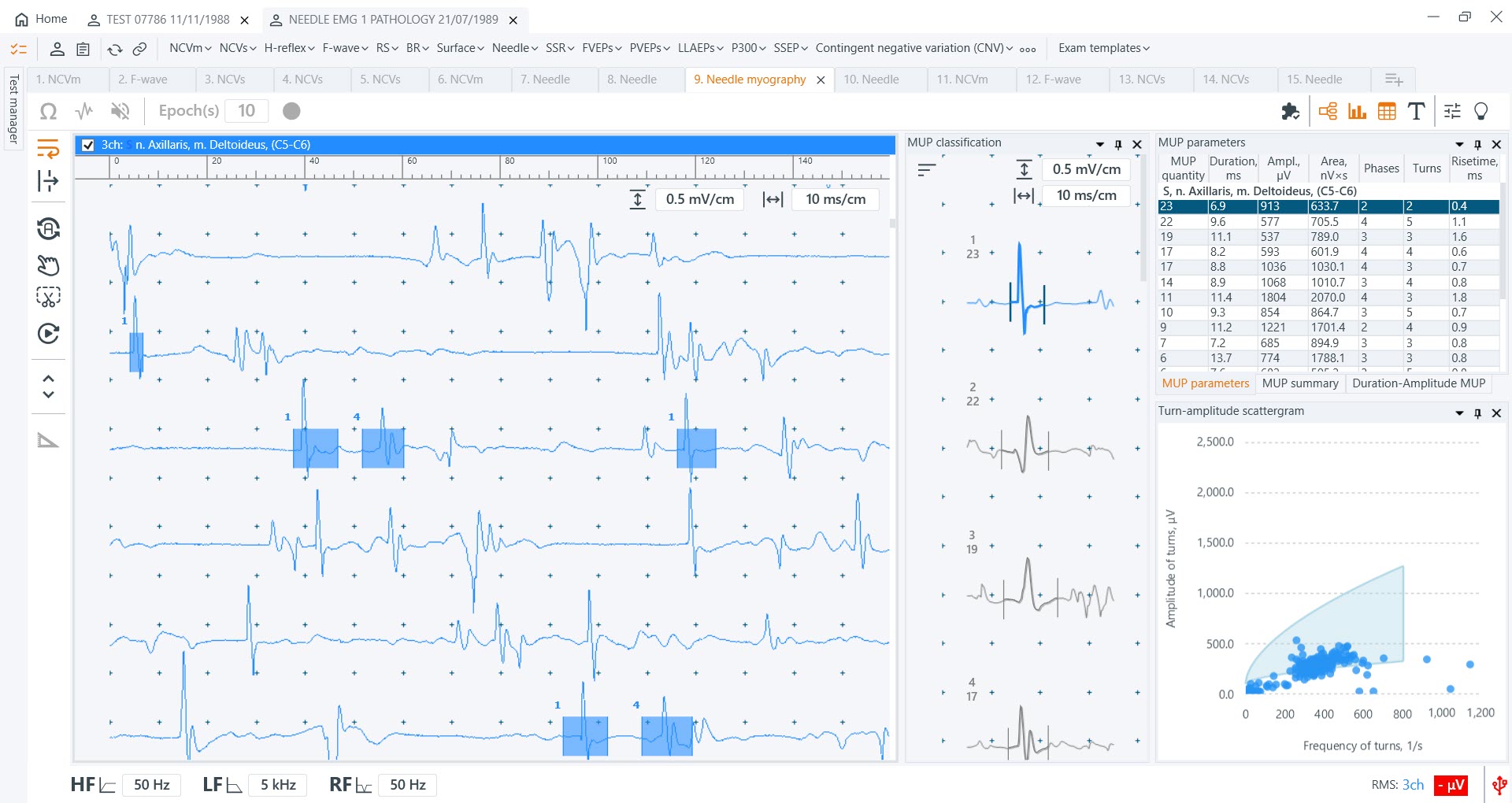Open the bar chart histogram view
Viewport: 1512px width, 803px height.
(1357, 112)
